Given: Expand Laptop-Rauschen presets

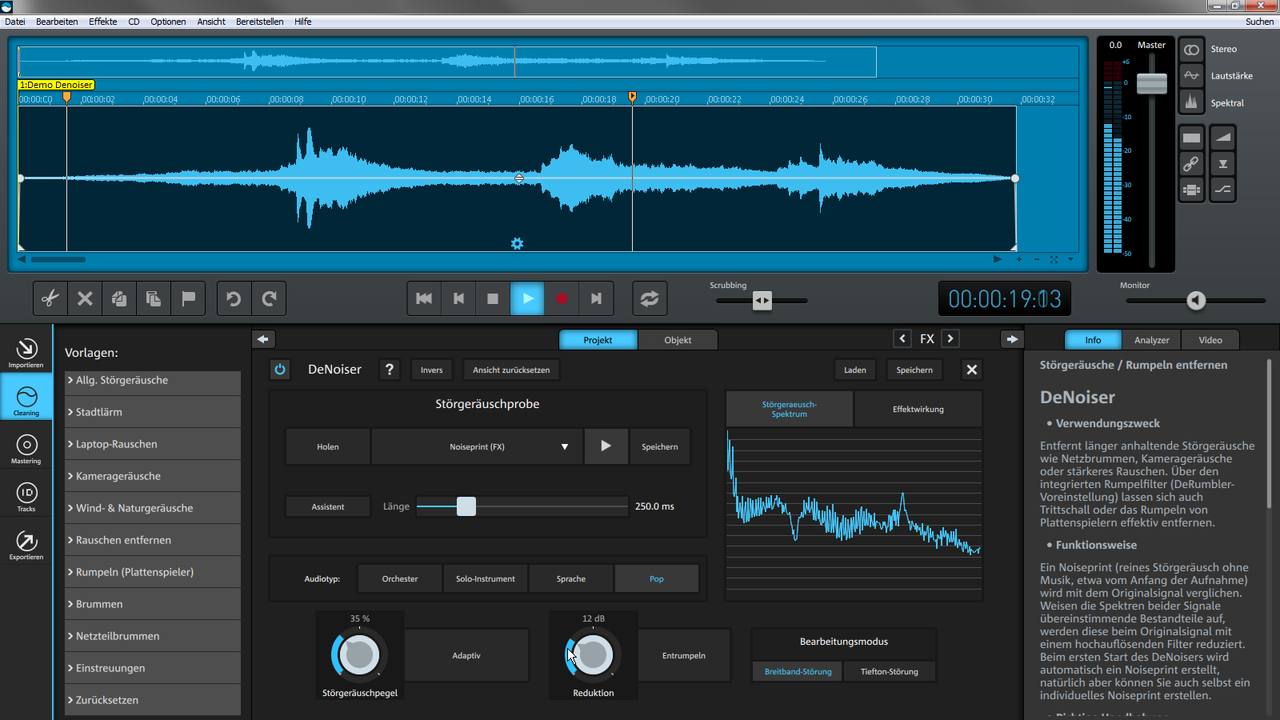Looking at the screenshot, I should coord(153,444).
